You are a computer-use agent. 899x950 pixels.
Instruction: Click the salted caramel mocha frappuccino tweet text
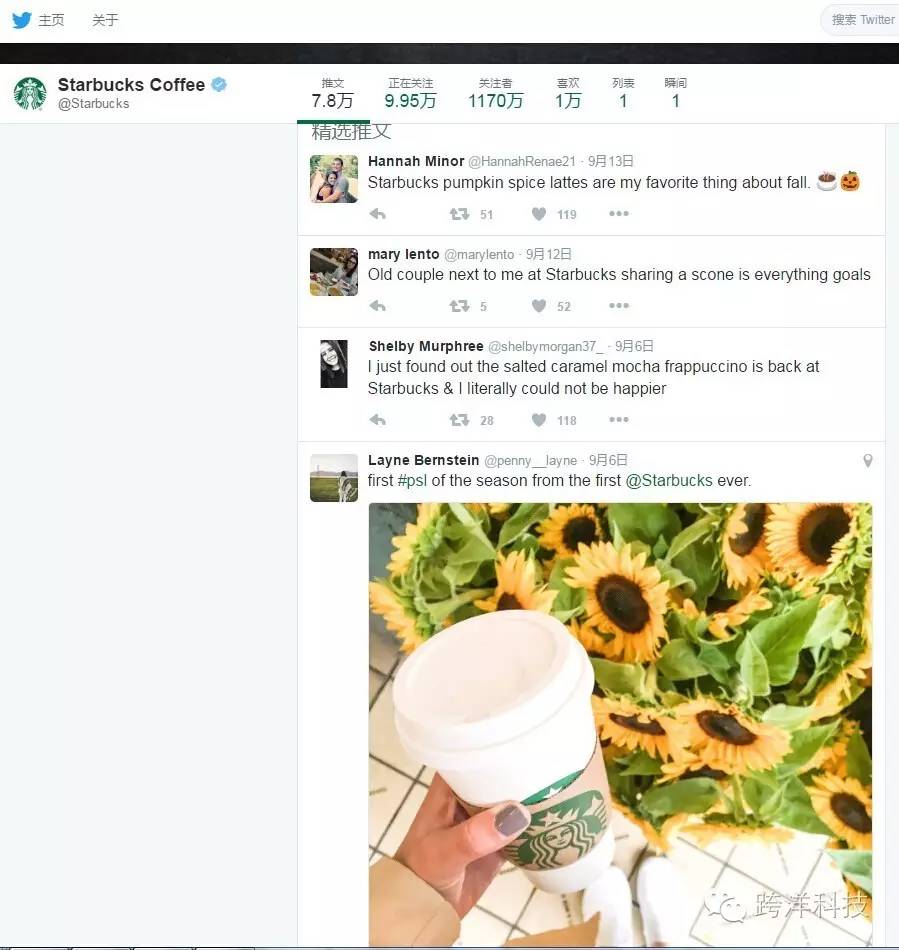[x=593, y=377]
